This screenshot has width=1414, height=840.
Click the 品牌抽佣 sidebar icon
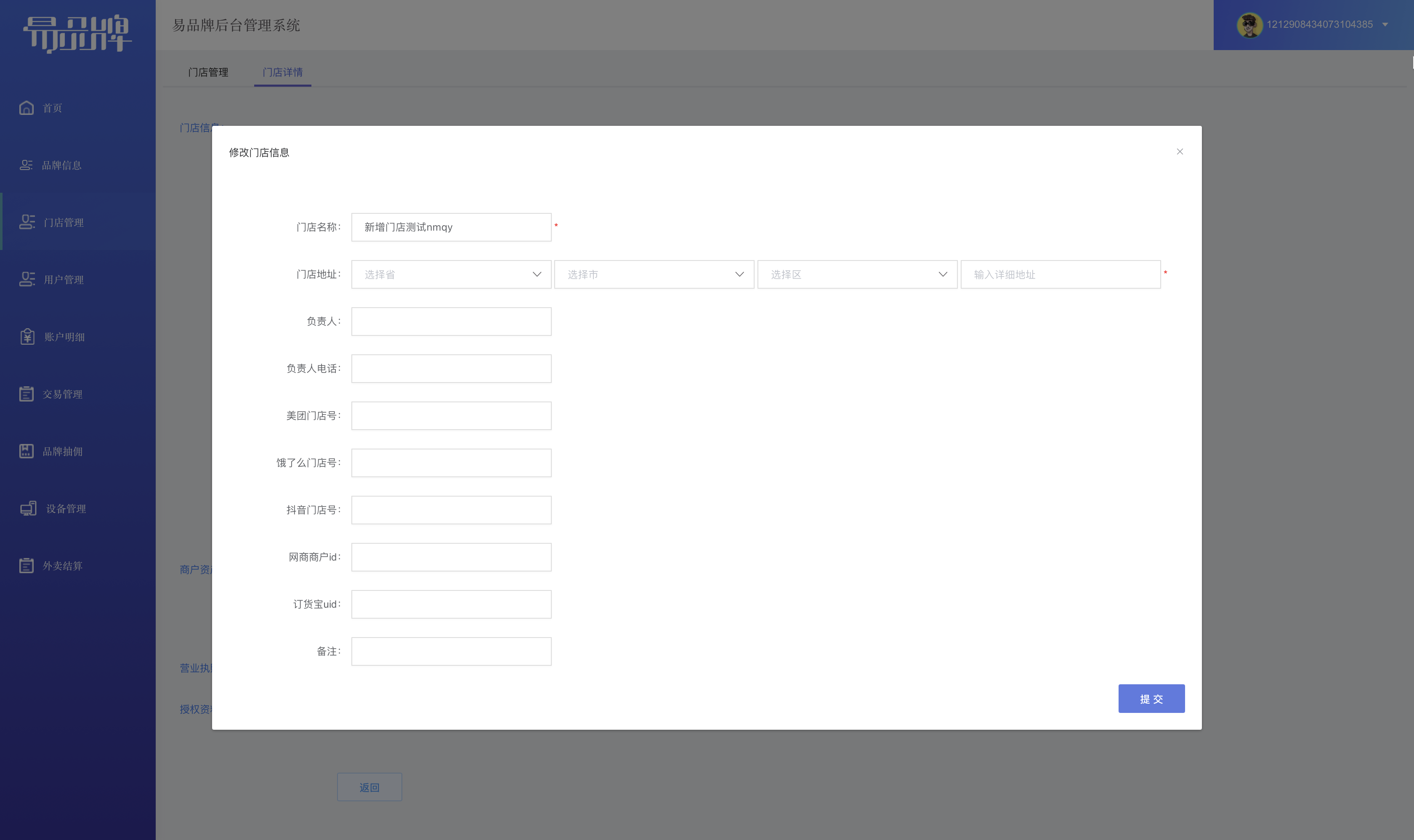pos(26,451)
